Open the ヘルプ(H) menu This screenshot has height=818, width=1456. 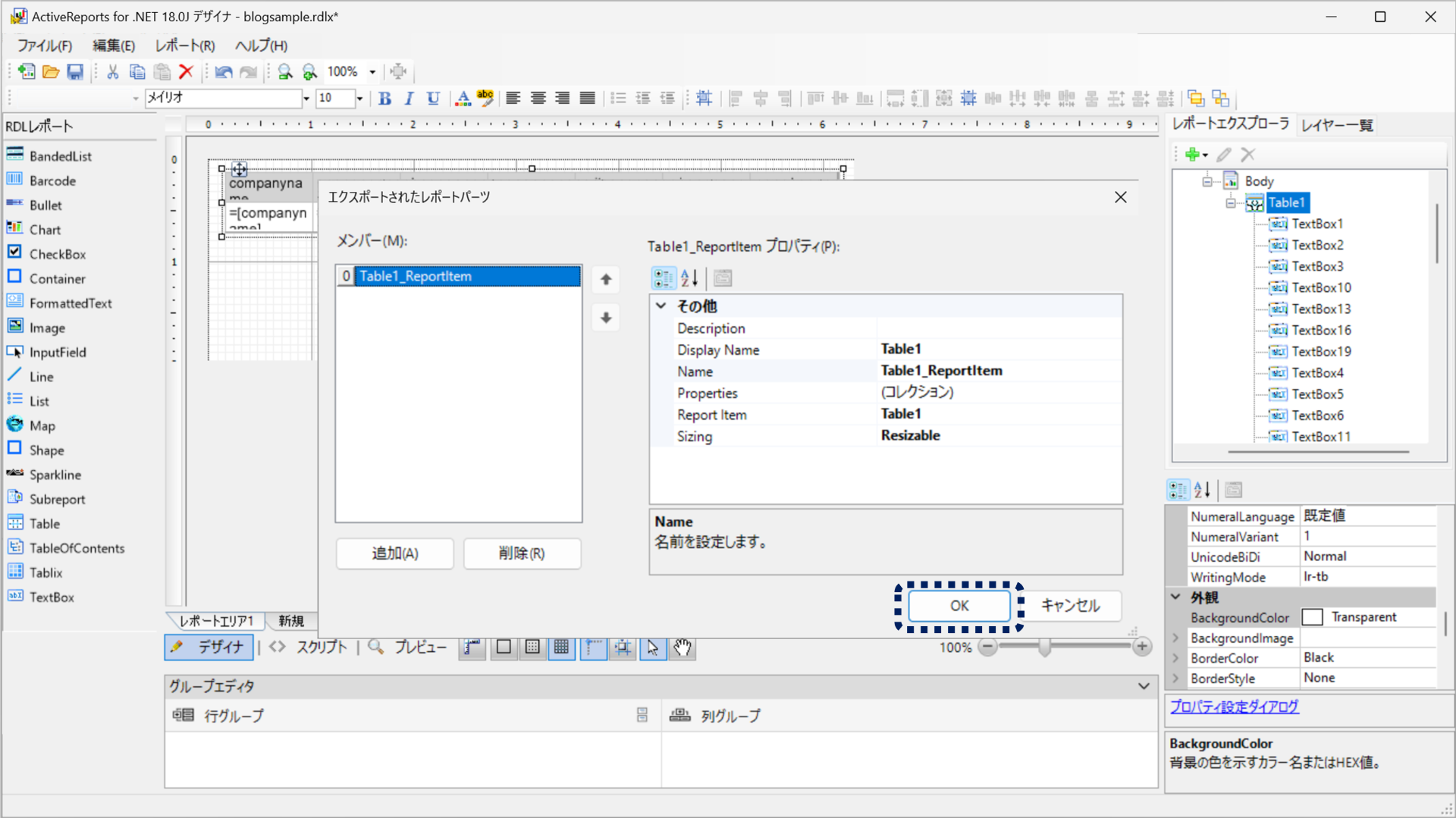(x=261, y=45)
